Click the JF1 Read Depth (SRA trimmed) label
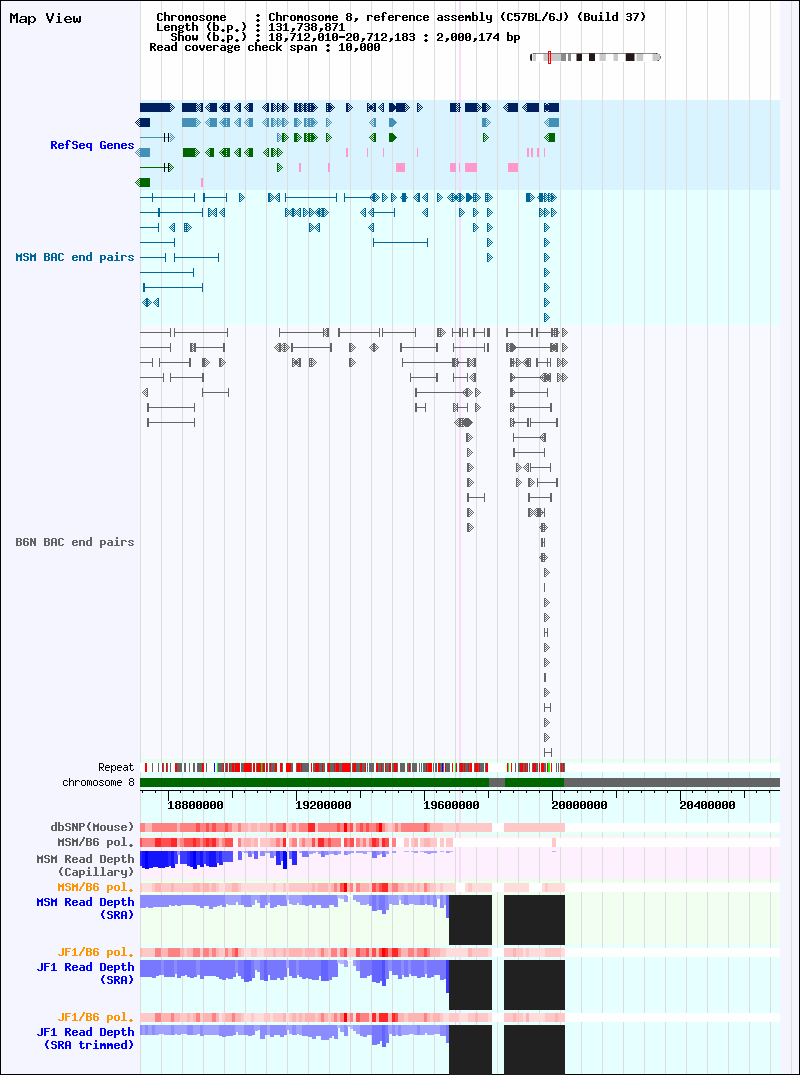 coord(86,1038)
